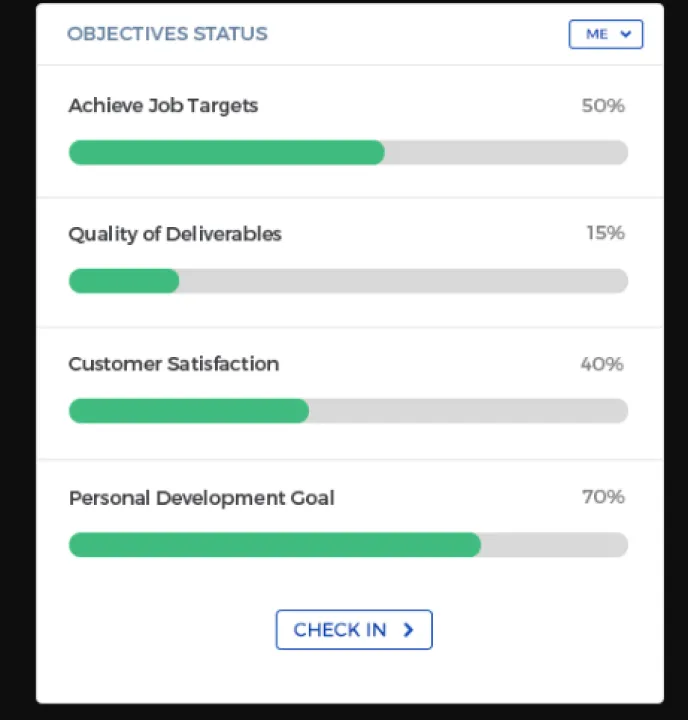
Task: Click the CHECK IN button
Action: pos(354,630)
